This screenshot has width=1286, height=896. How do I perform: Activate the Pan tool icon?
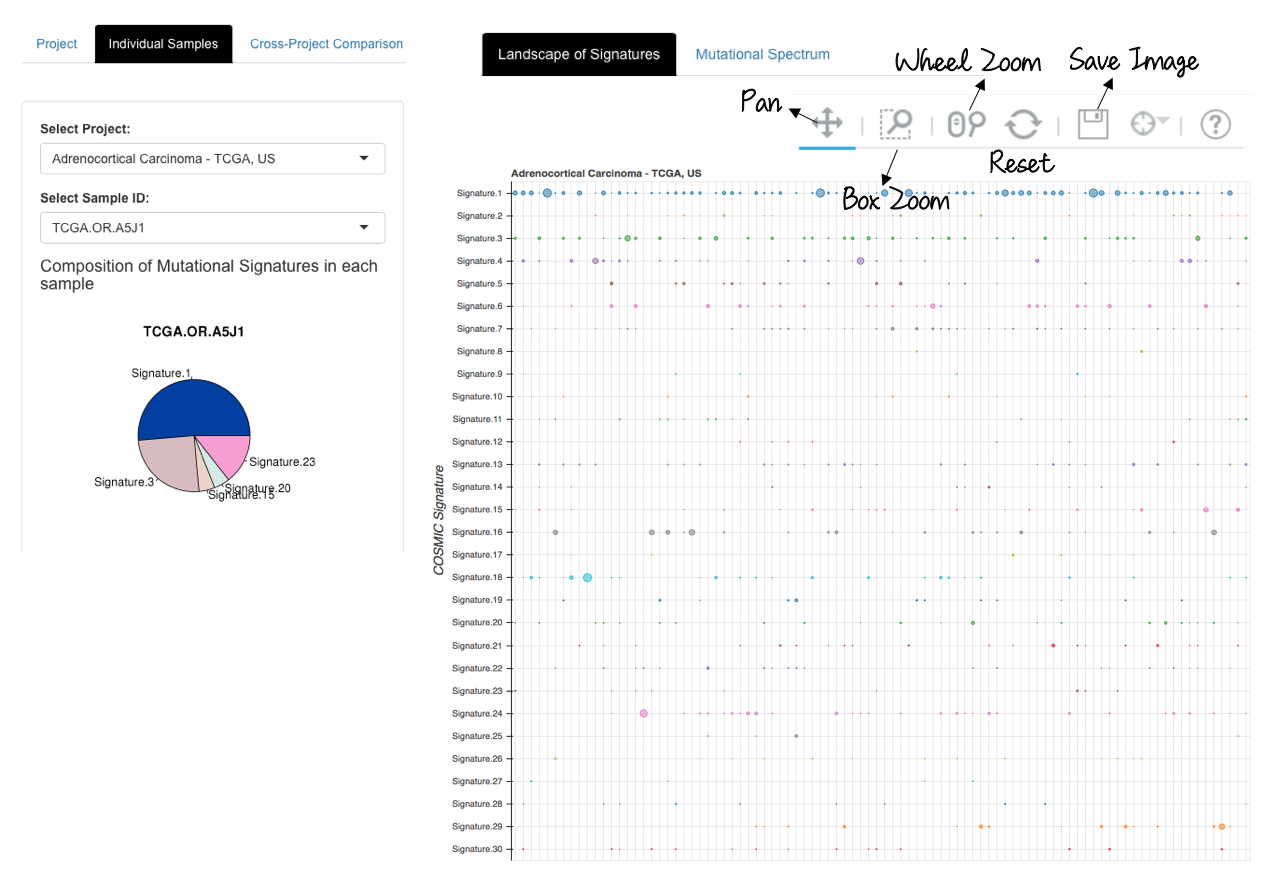pos(827,124)
